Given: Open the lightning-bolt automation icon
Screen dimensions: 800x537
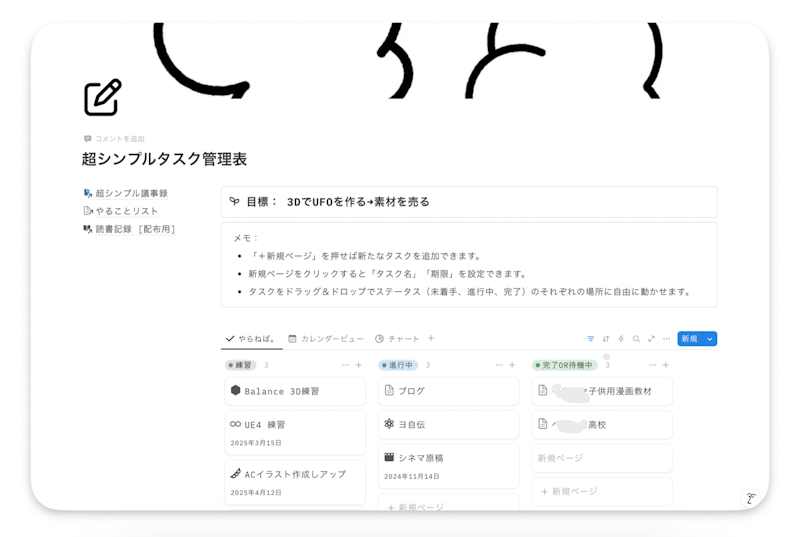Looking at the screenshot, I should (x=621, y=339).
